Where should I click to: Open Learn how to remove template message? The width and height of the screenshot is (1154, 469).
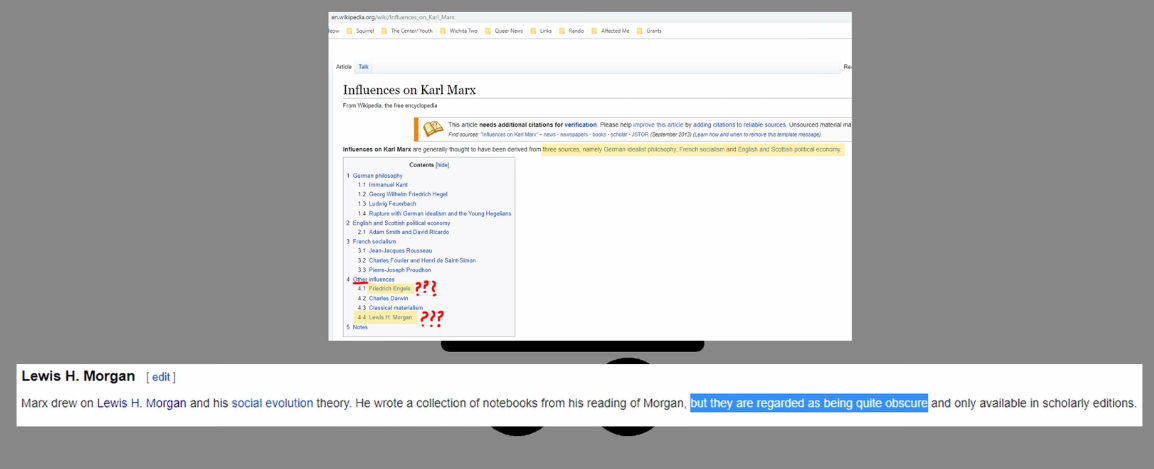(x=757, y=135)
